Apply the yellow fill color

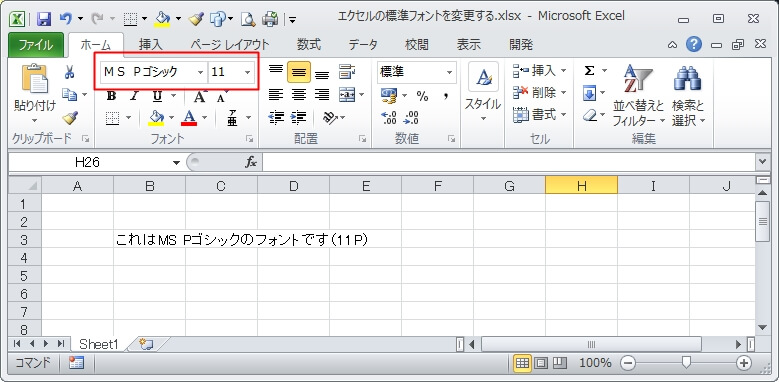pos(156,118)
